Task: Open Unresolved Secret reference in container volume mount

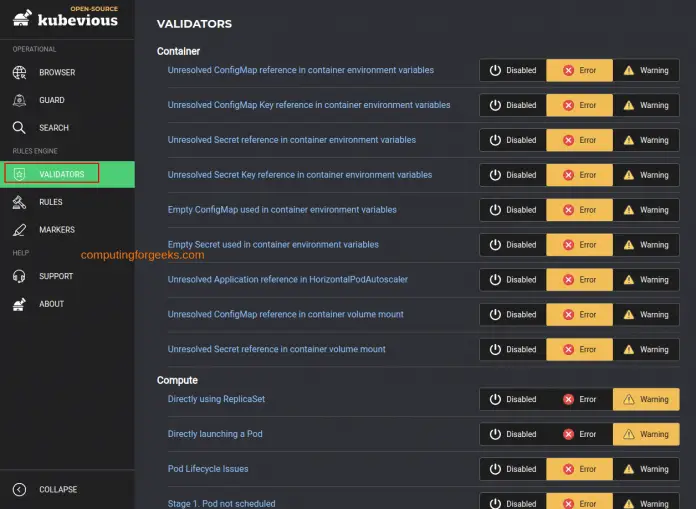Action: coord(276,349)
